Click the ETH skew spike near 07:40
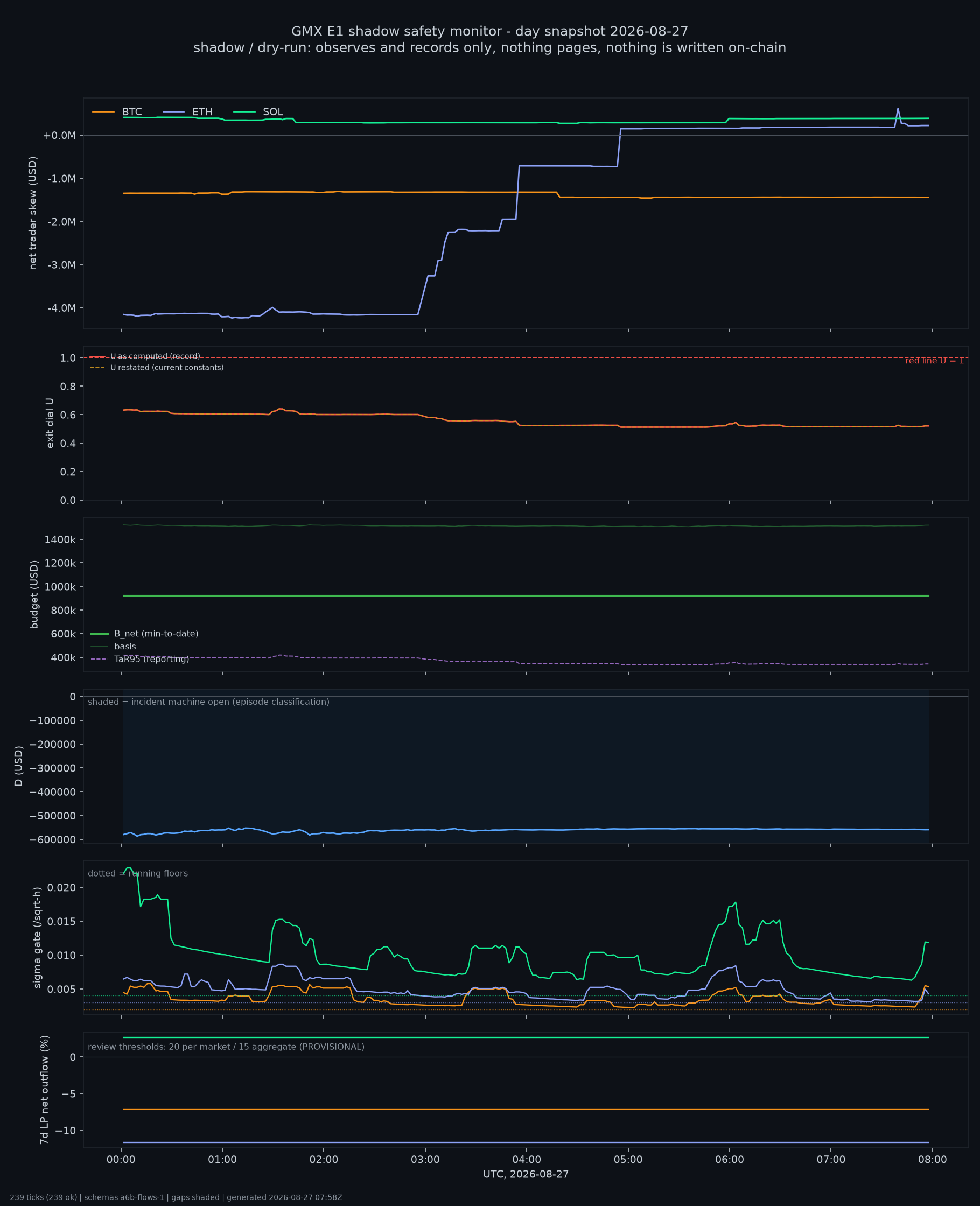 tap(898, 109)
